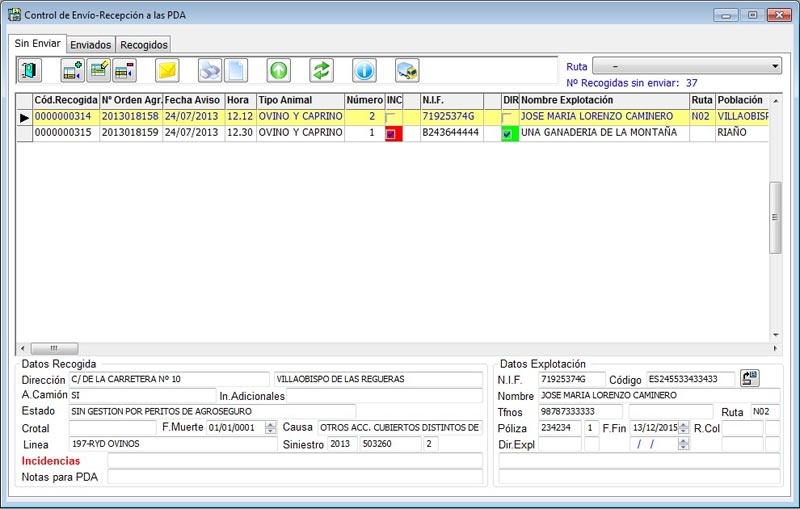Click the delete record icon with red minus
Viewport: 800px width, 509px height.
(125, 71)
